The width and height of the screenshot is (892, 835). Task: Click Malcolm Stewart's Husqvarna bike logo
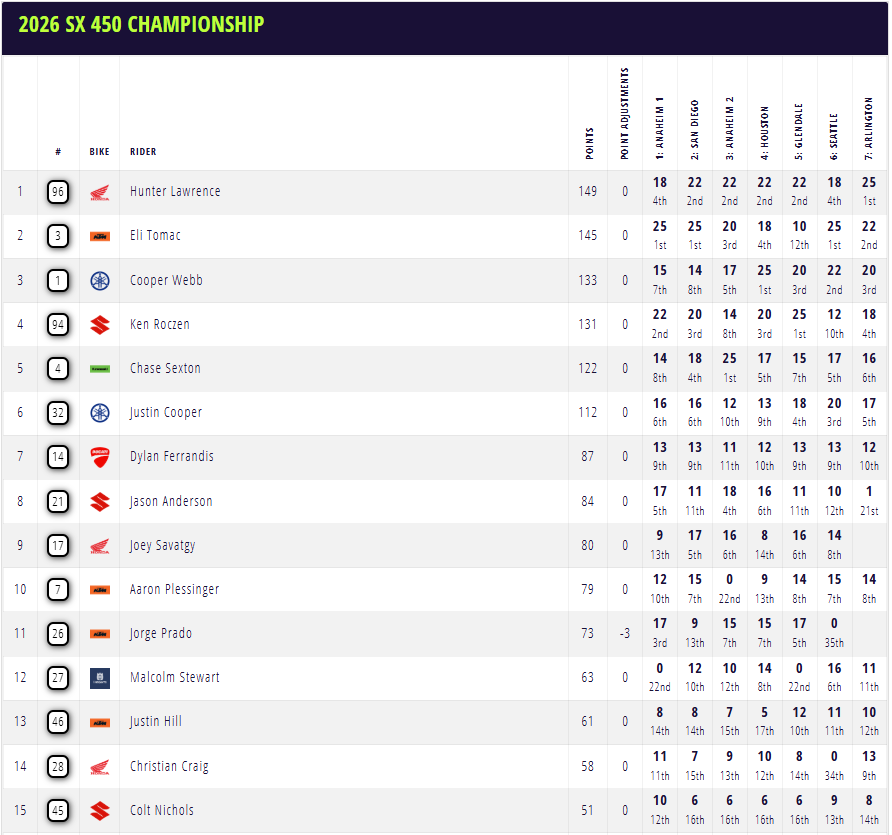[99, 677]
